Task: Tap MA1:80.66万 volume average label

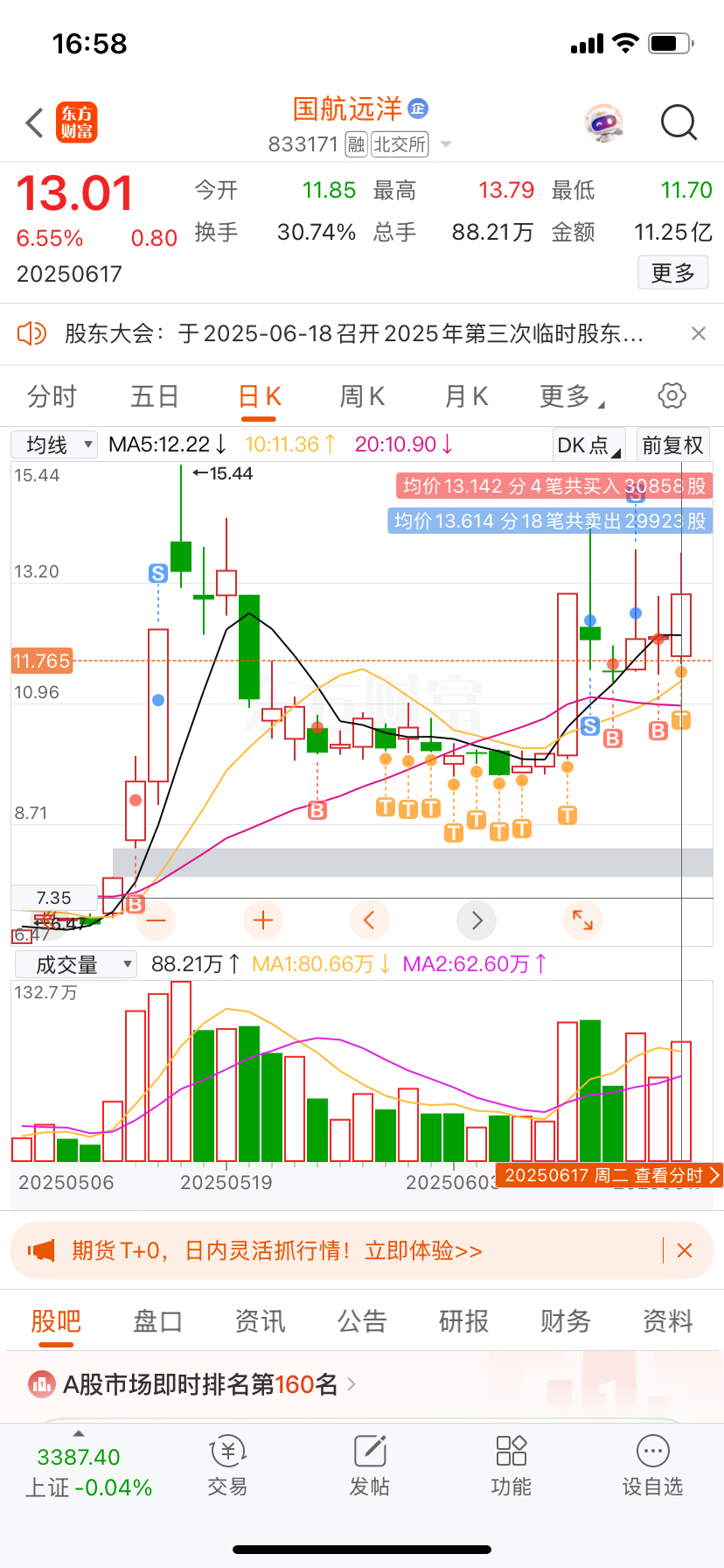Action: [x=320, y=964]
